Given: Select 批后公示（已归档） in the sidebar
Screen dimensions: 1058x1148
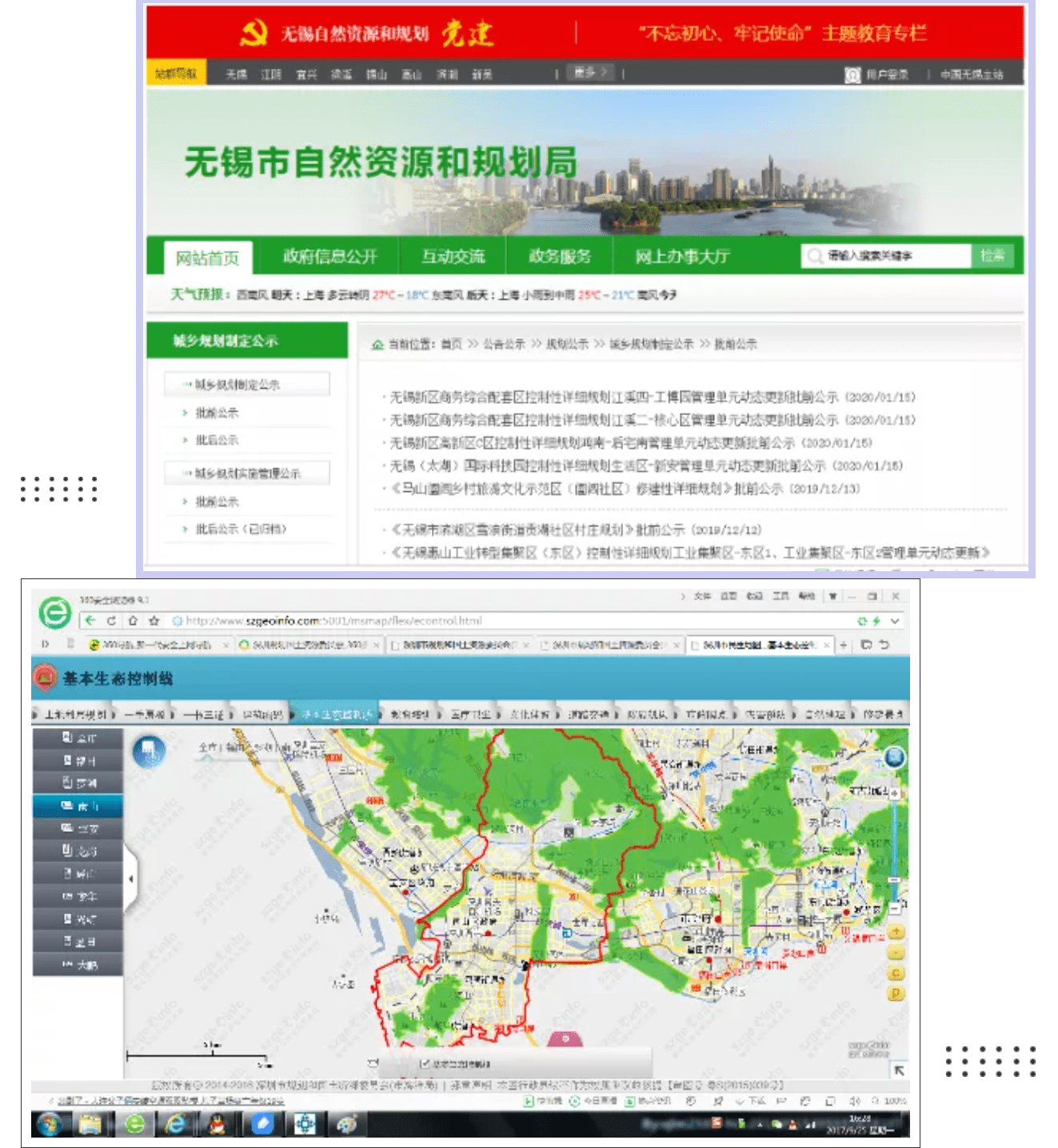Looking at the screenshot, I should pyautogui.click(x=241, y=529).
